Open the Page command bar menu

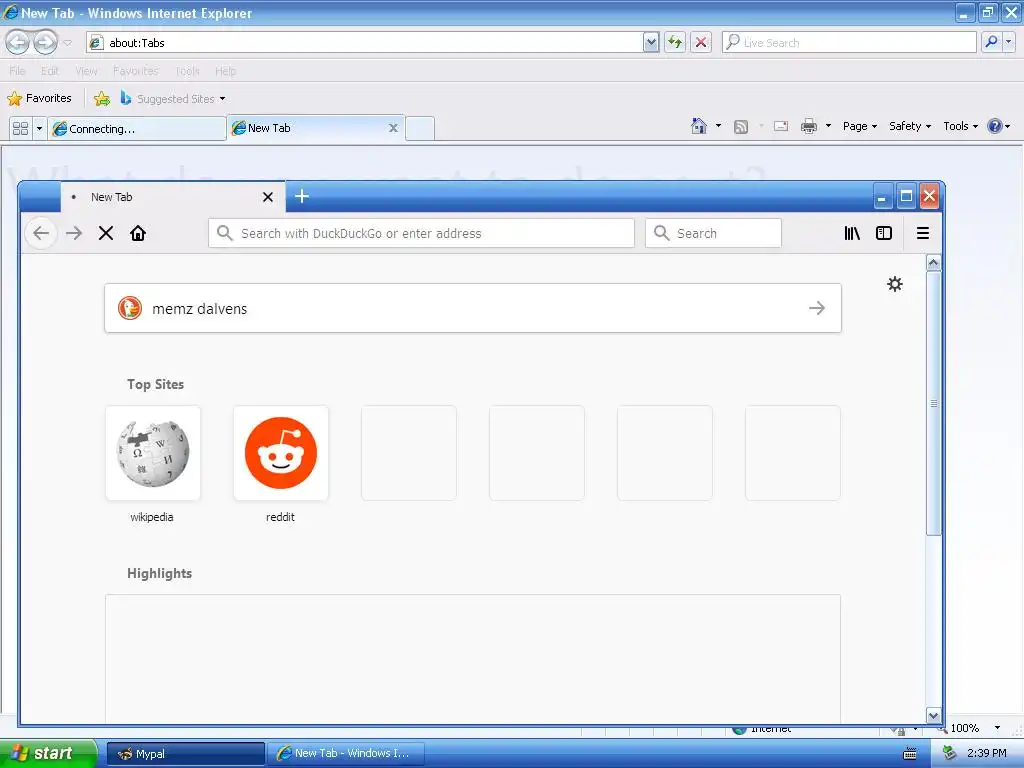pyautogui.click(x=859, y=126)
